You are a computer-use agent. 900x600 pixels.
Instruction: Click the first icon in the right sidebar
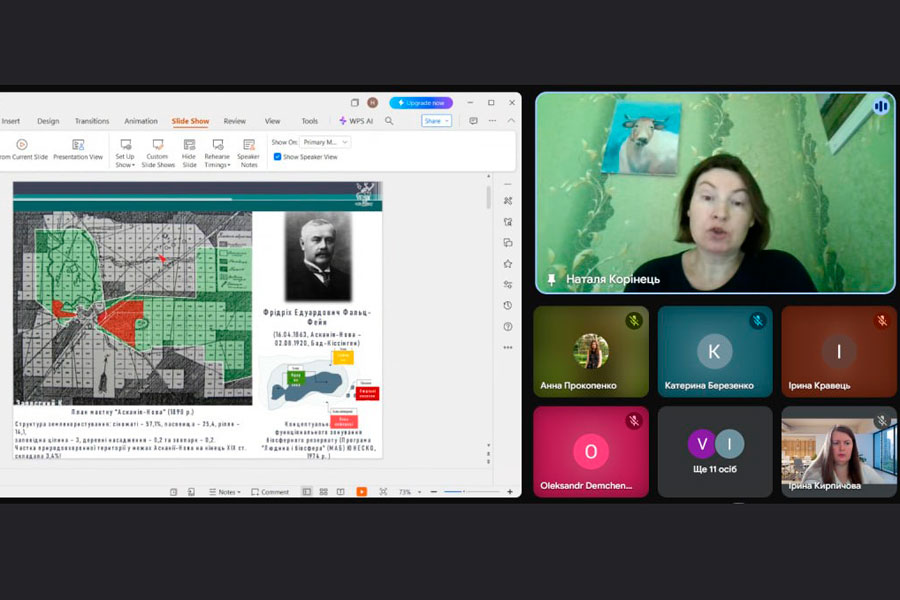508,201
